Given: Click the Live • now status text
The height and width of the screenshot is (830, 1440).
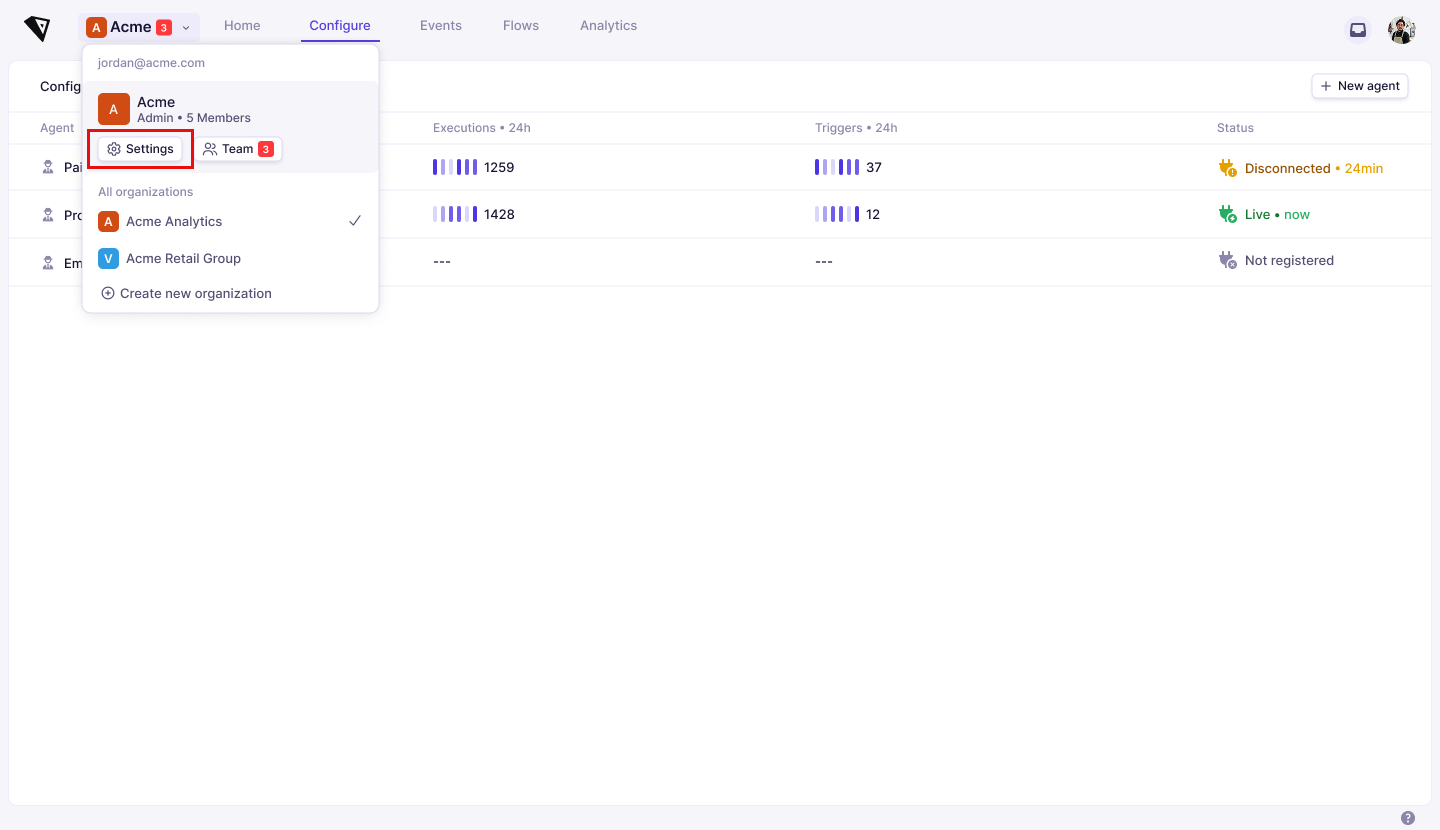Looking at the screenshot, I should 1277,214.
